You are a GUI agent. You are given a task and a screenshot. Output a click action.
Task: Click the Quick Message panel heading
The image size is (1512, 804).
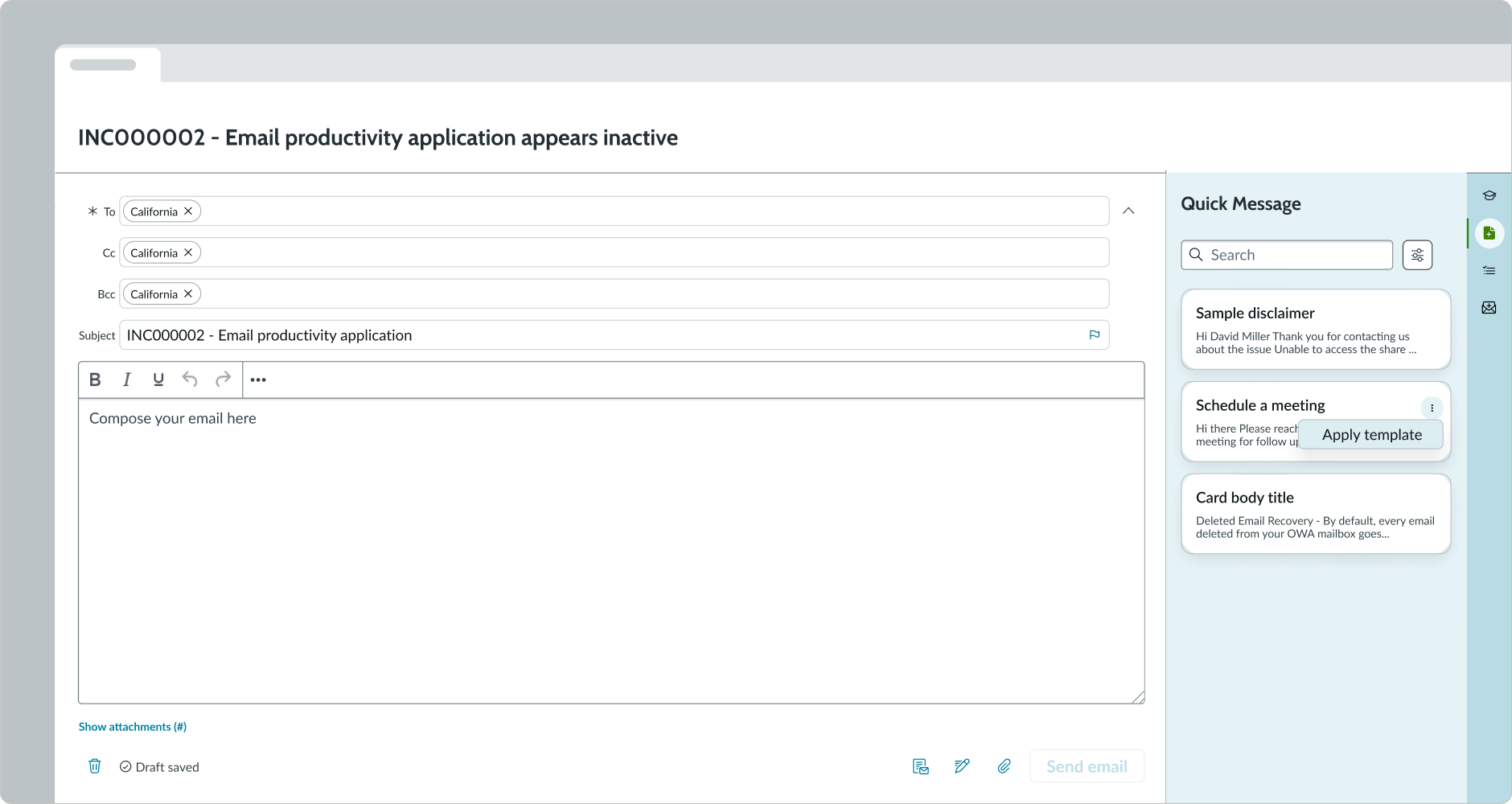(x=1241, y=203)
